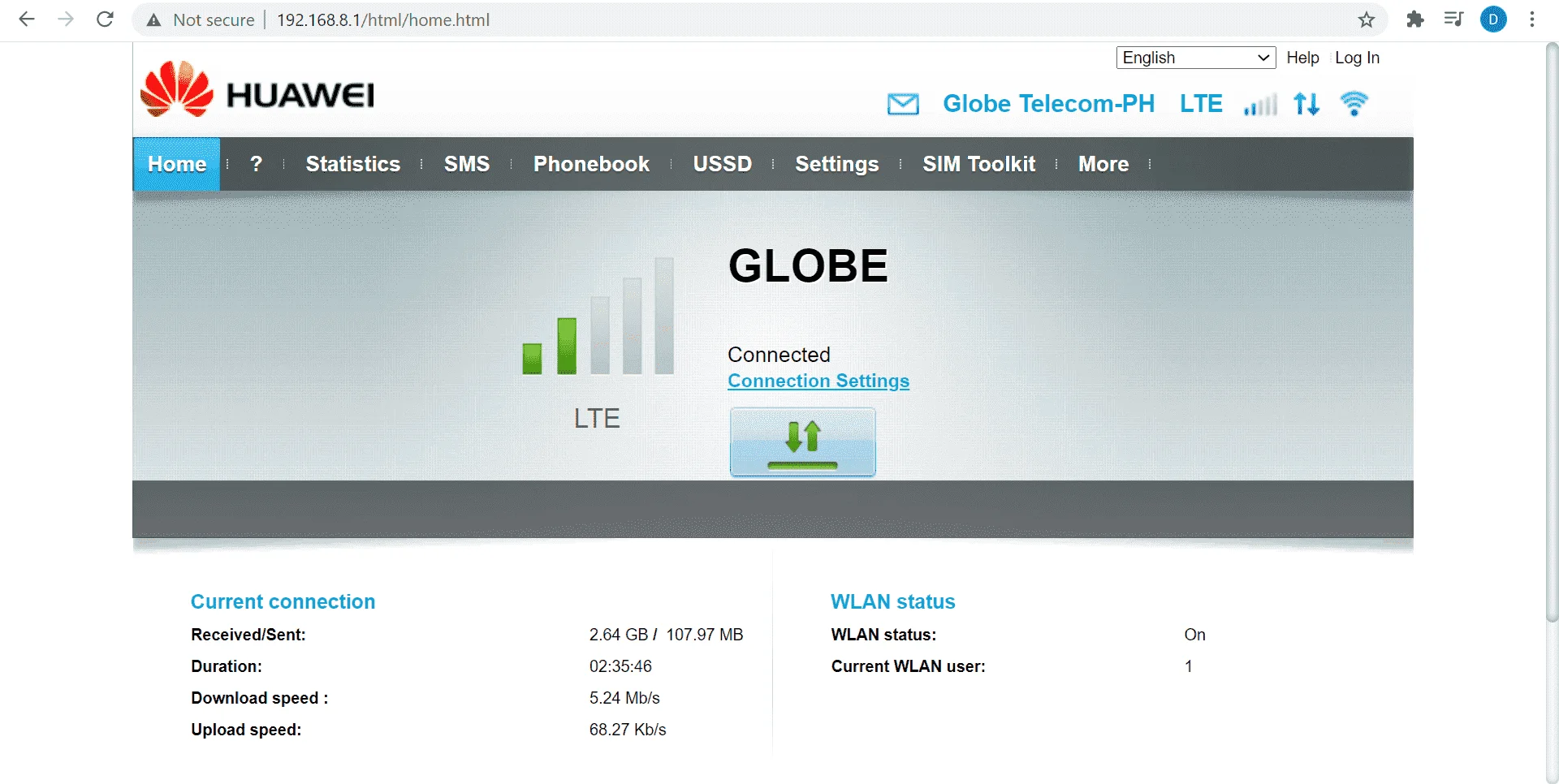This screenshot has height=784, width=1559.
Task: Click the WLAN status value On
Action: pos(1194,635)
